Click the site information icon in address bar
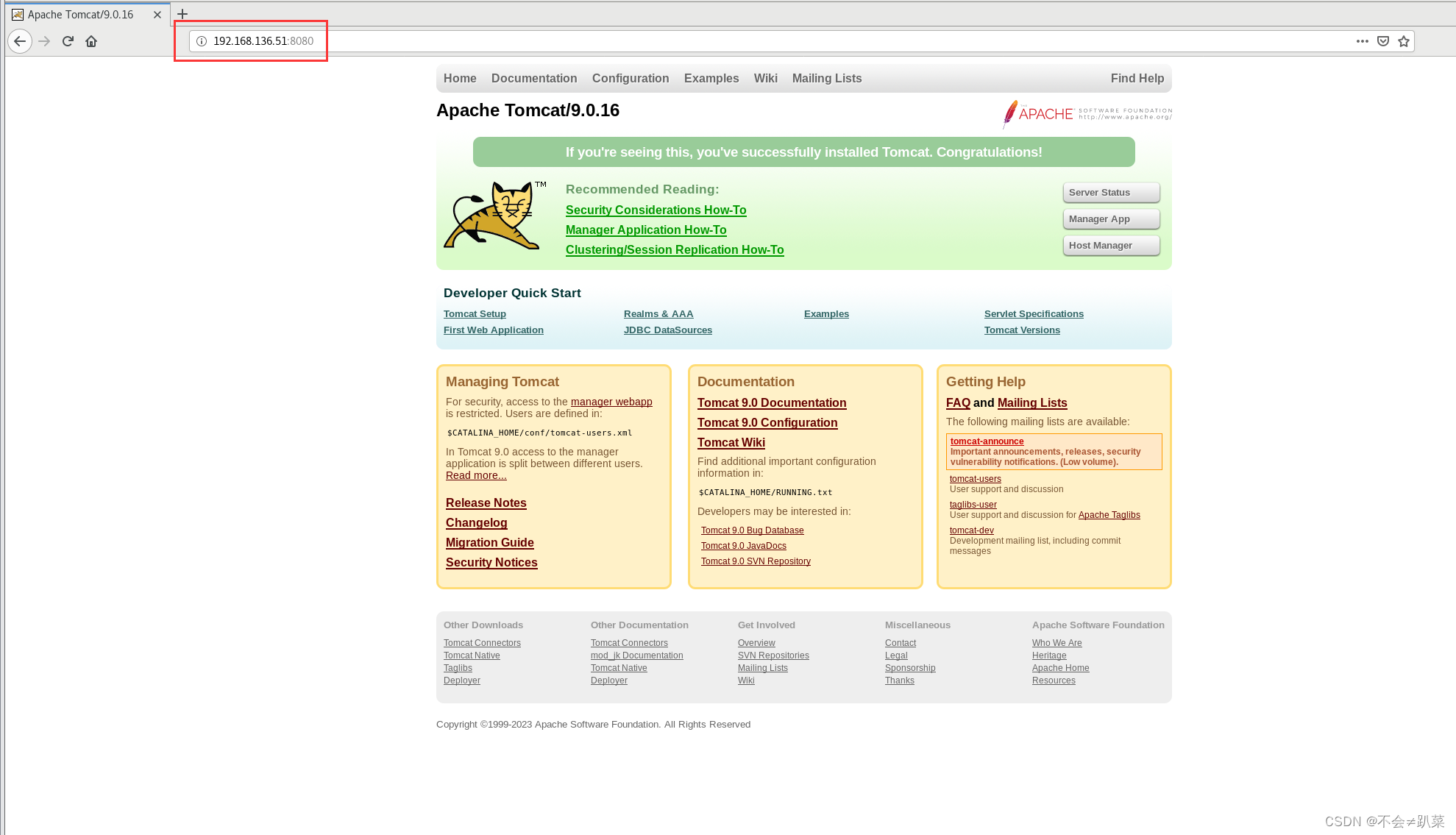Image resolution: width=1456 pixels, height=835 pixels. coord(202,41)
